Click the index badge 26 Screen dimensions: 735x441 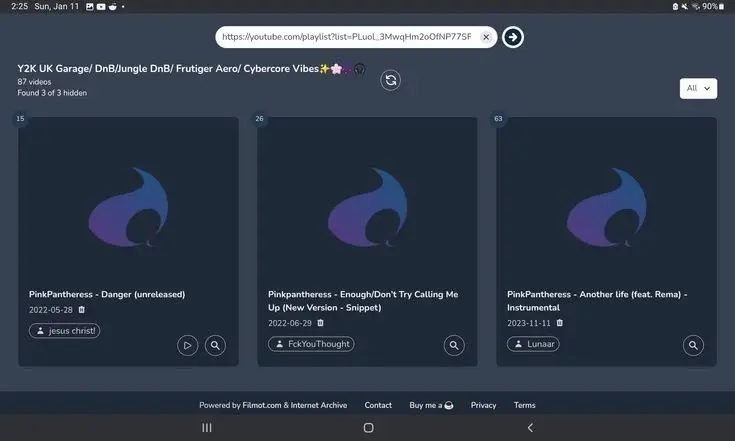259,119
